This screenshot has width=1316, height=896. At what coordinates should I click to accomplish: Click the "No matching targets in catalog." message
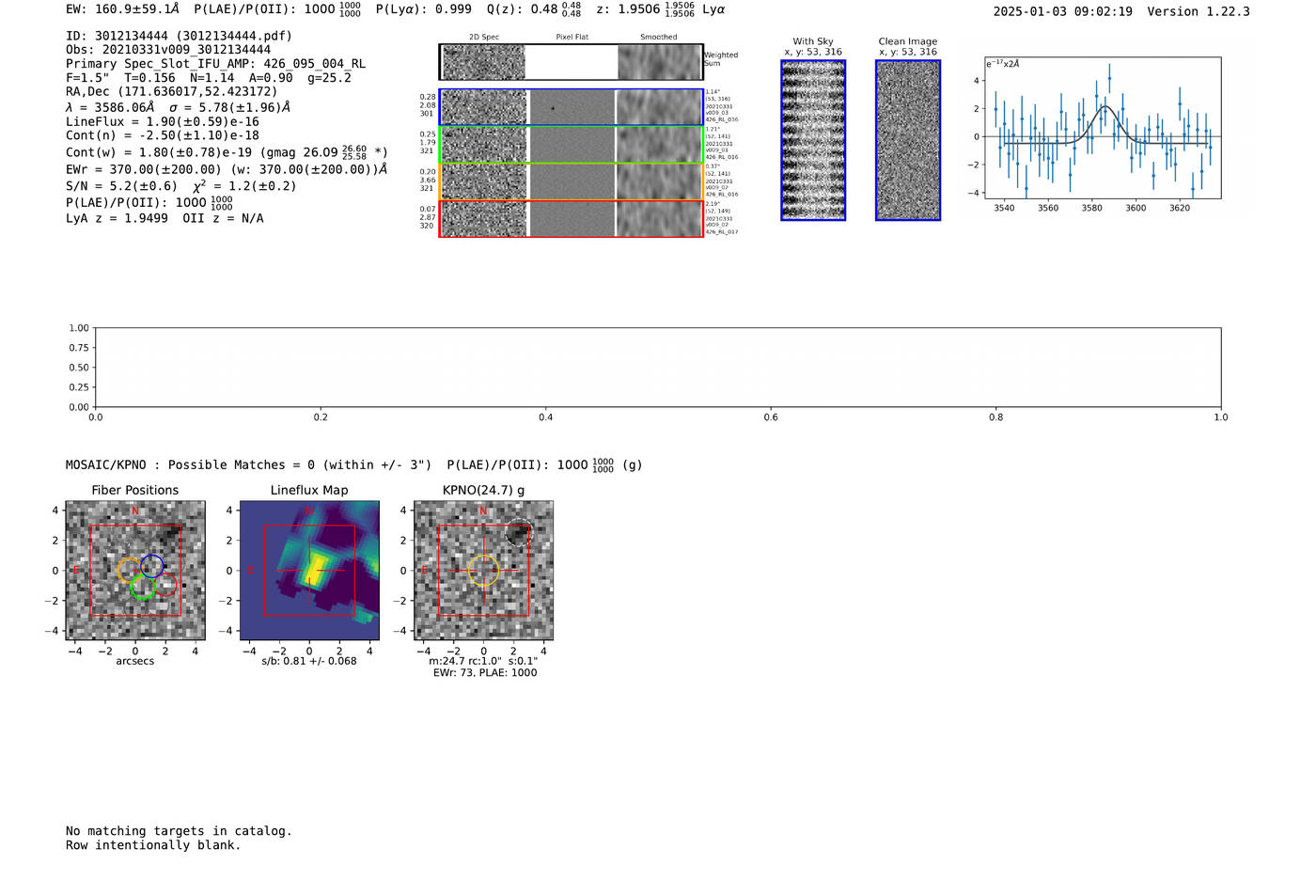[179, 831]
